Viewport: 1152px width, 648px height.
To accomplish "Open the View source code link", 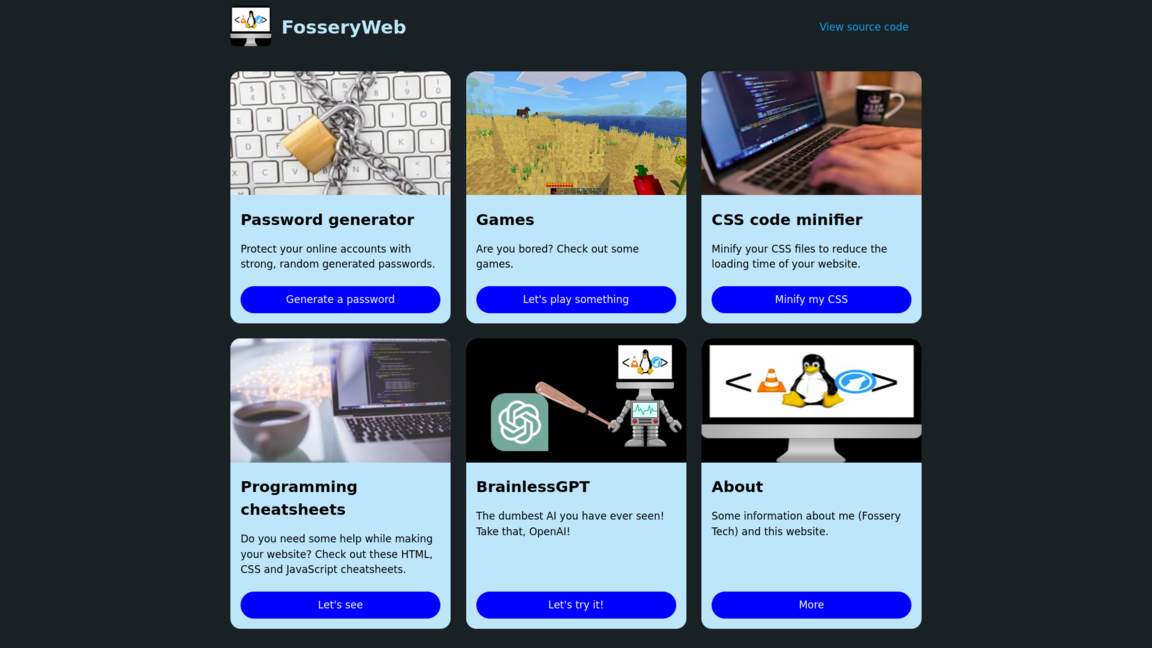I will (863, 27).
